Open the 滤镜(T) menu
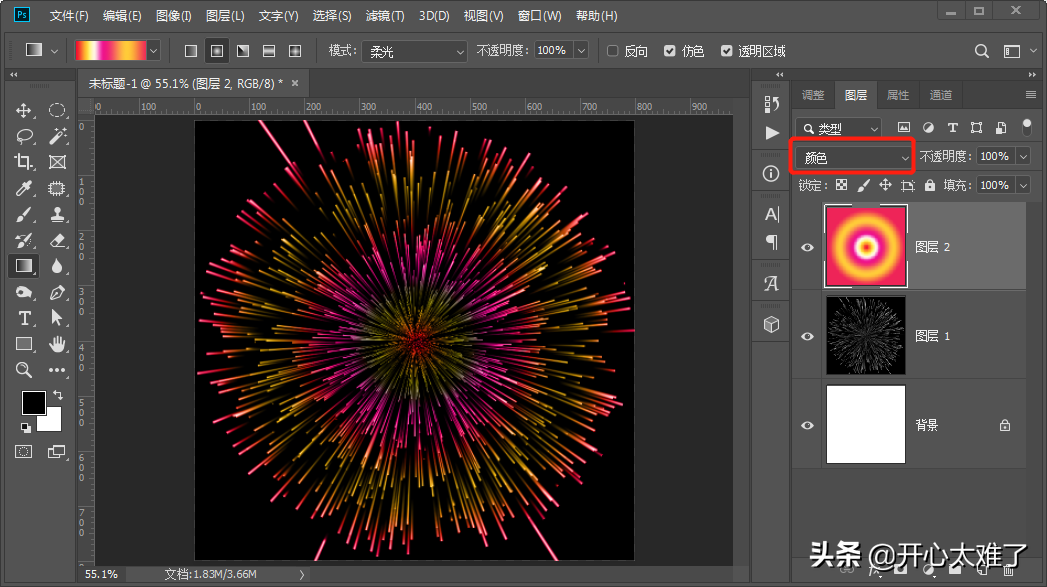 (x=385, y=15)
